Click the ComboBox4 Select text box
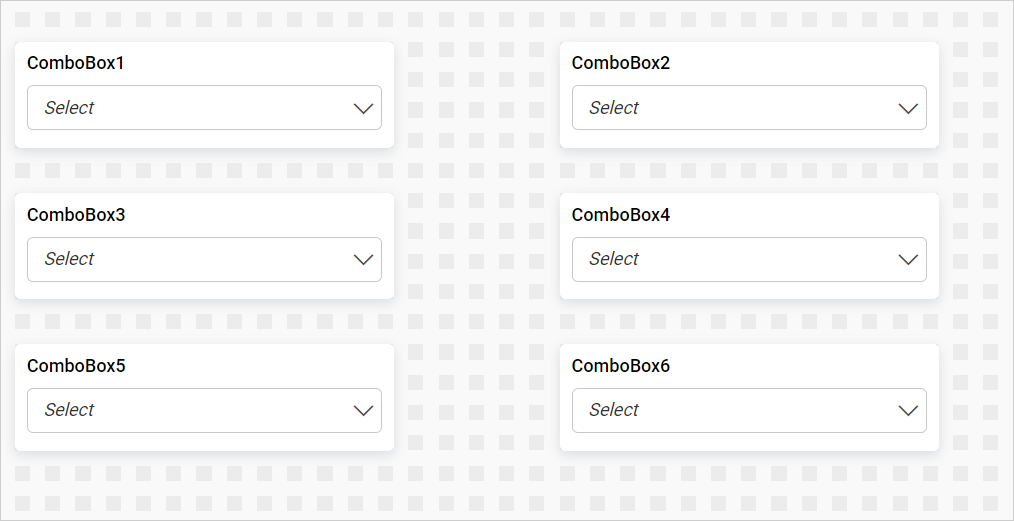1014x521 pixels. 614,259
